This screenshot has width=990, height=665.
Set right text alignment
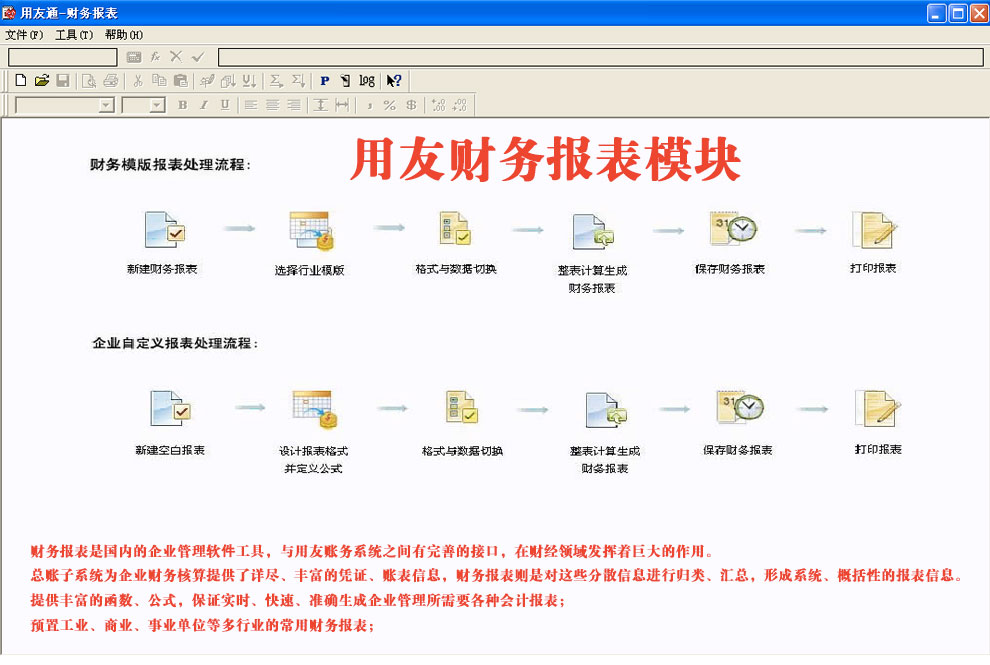[294, 105]
